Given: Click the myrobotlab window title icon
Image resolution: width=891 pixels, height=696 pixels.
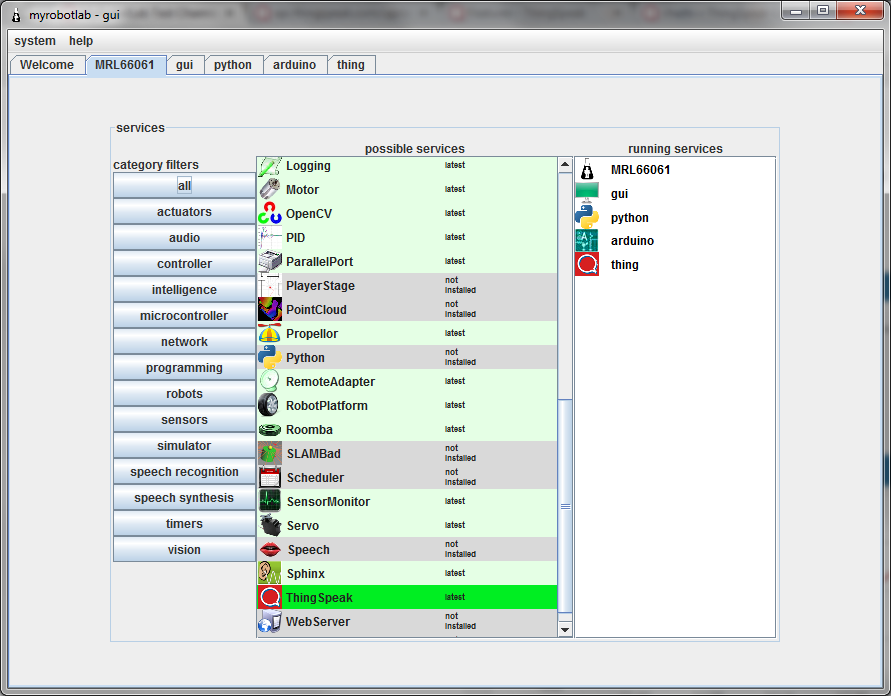Looking at the screenshot, I should (16, 15).
